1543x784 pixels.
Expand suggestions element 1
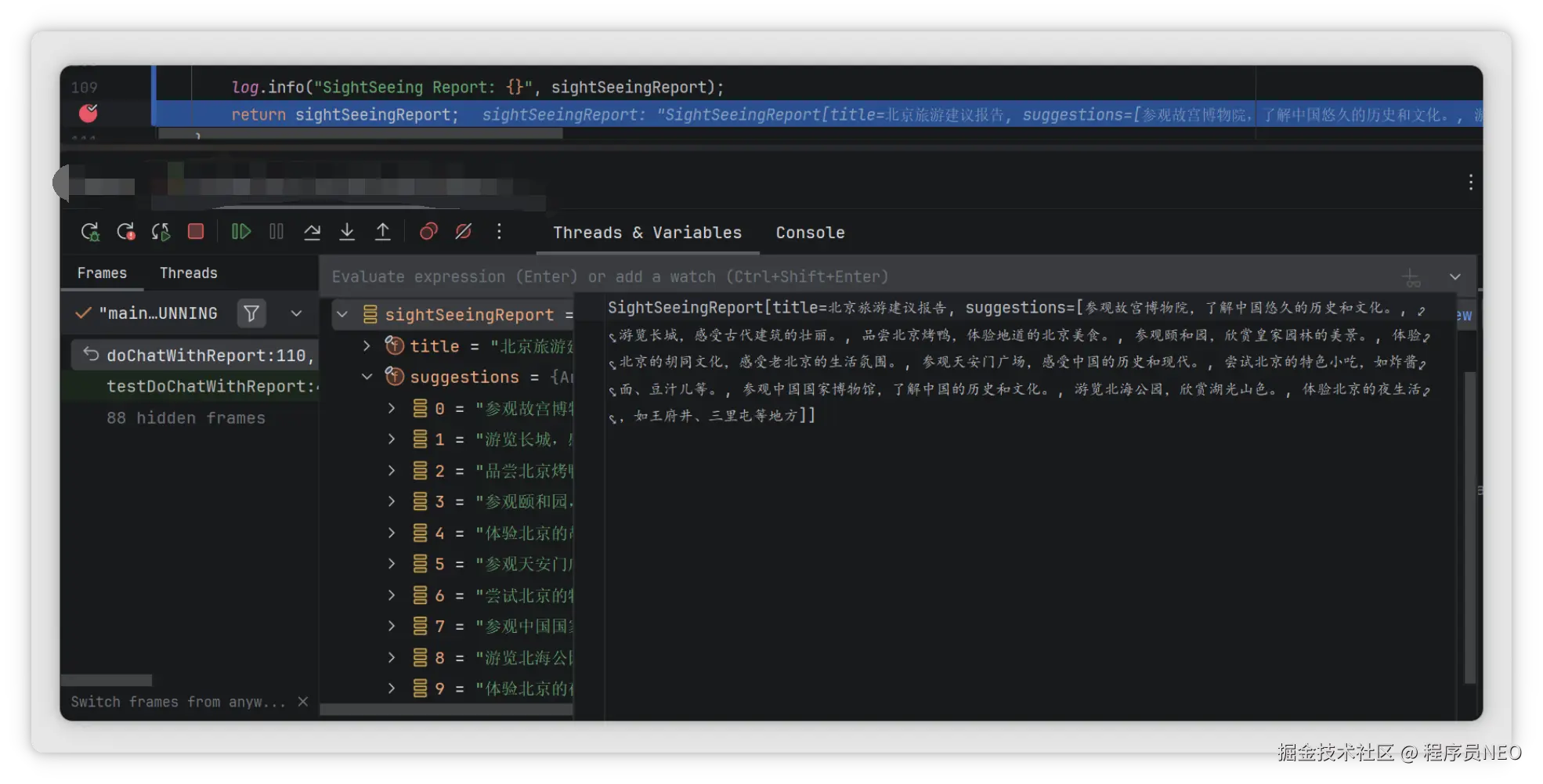[392, 439]
